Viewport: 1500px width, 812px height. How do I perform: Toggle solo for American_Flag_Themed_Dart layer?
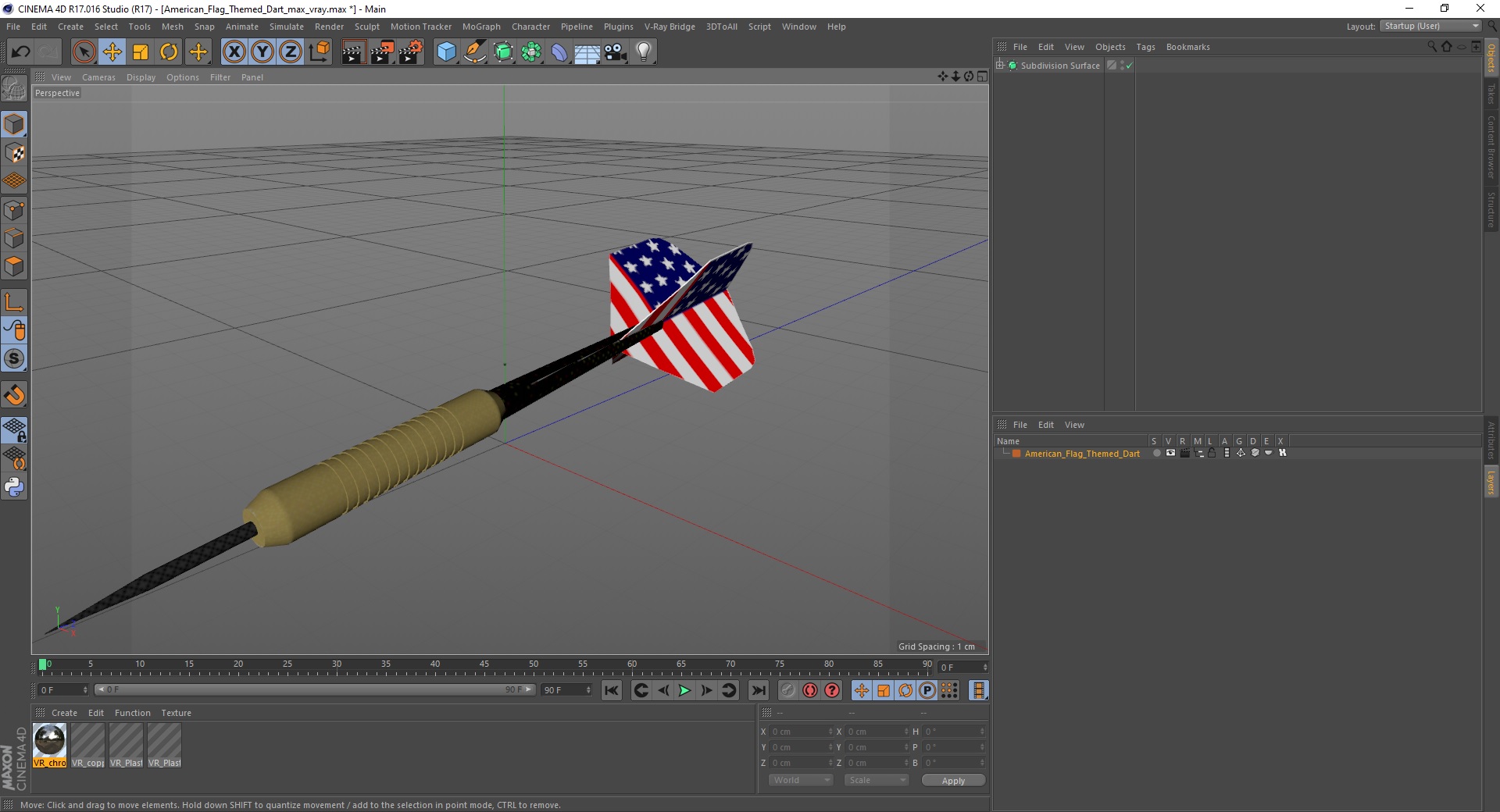tap(1156, 453)
